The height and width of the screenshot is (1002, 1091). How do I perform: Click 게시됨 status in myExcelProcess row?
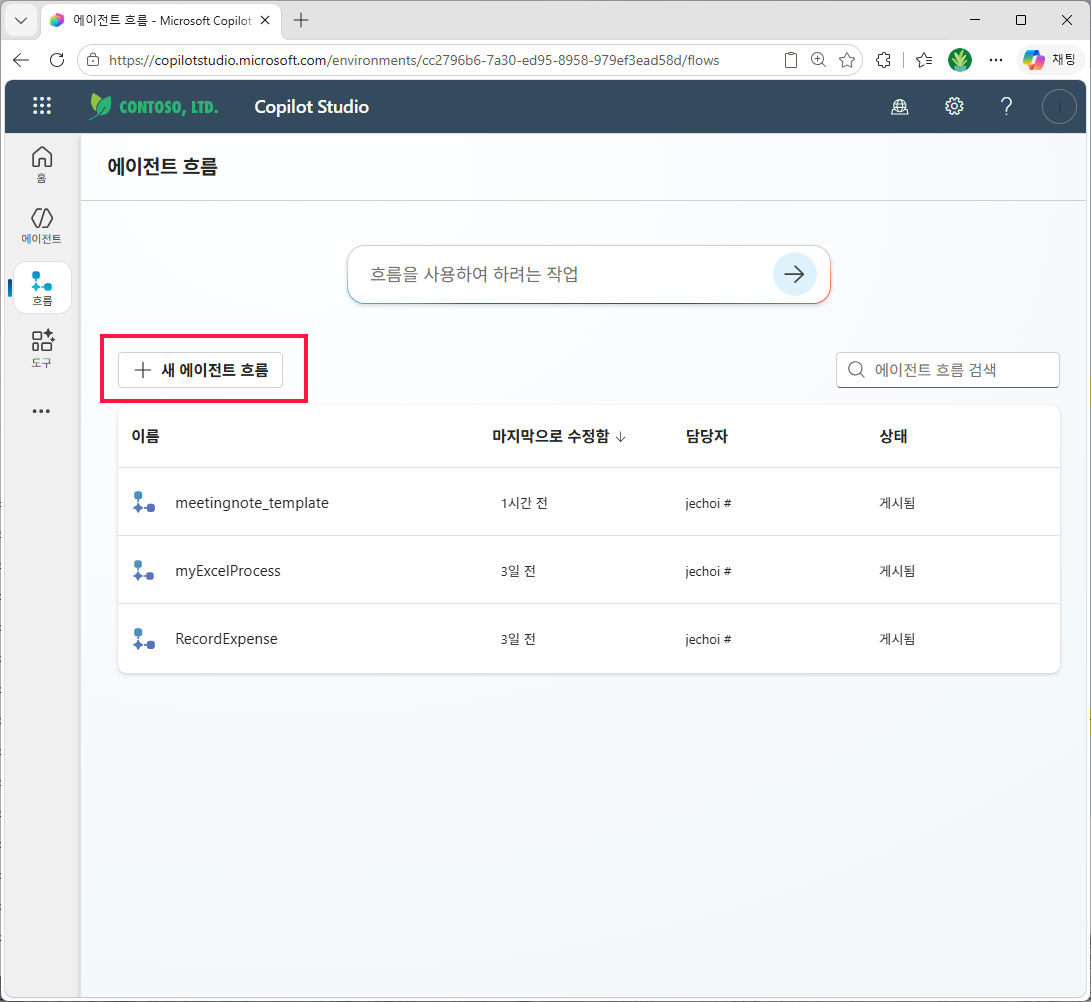(897, 571)
